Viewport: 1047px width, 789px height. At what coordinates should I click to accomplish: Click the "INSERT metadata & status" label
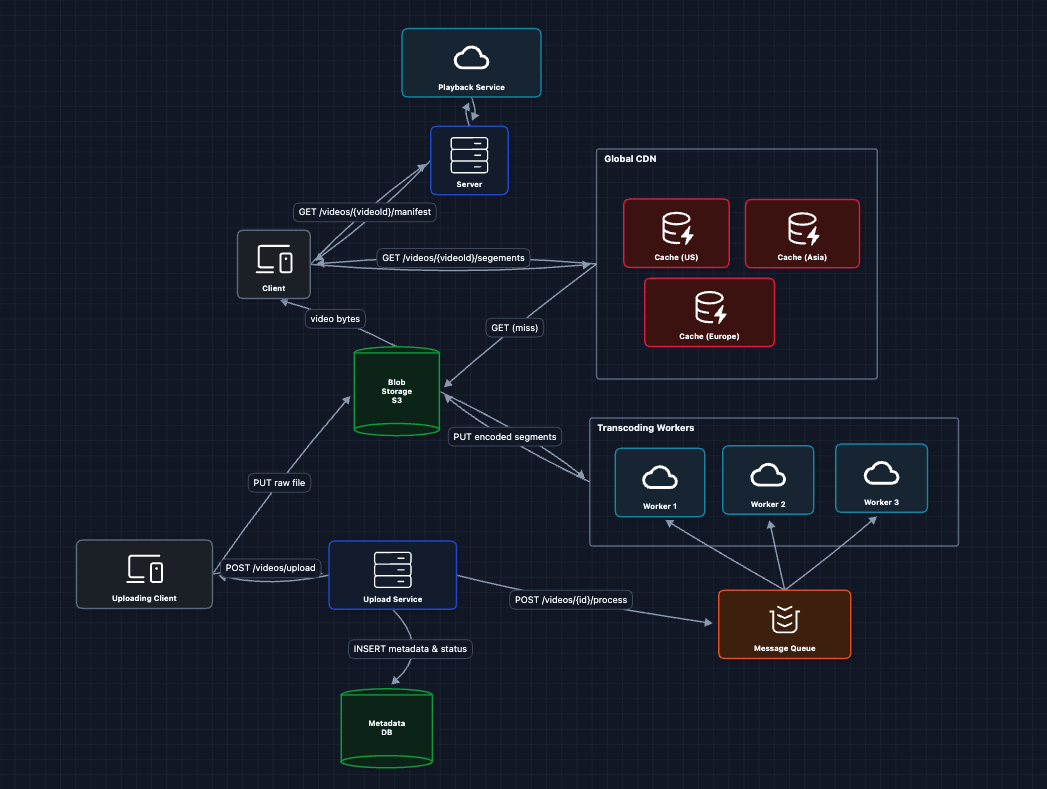[x=410, y=648]
